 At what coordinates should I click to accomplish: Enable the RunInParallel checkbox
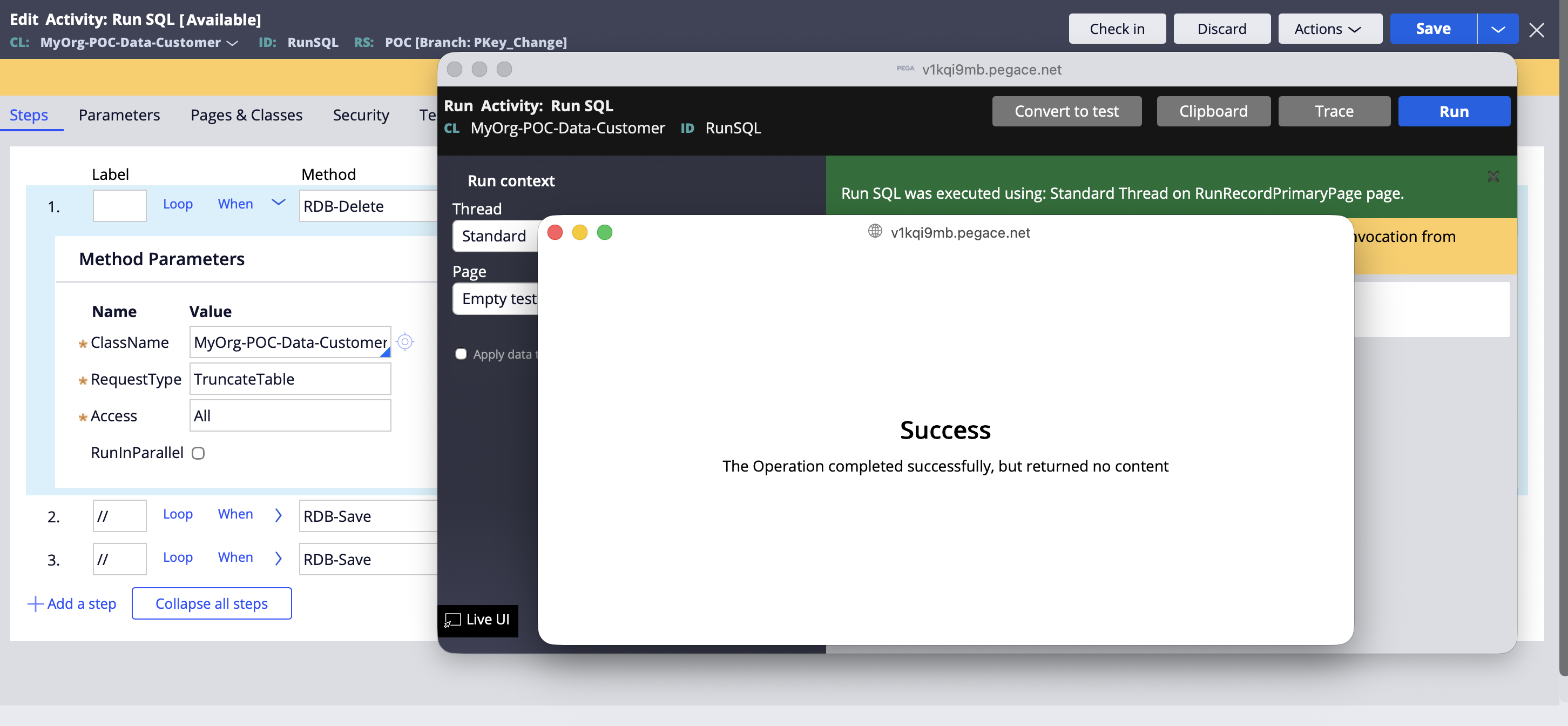click(x=198, y=453)
